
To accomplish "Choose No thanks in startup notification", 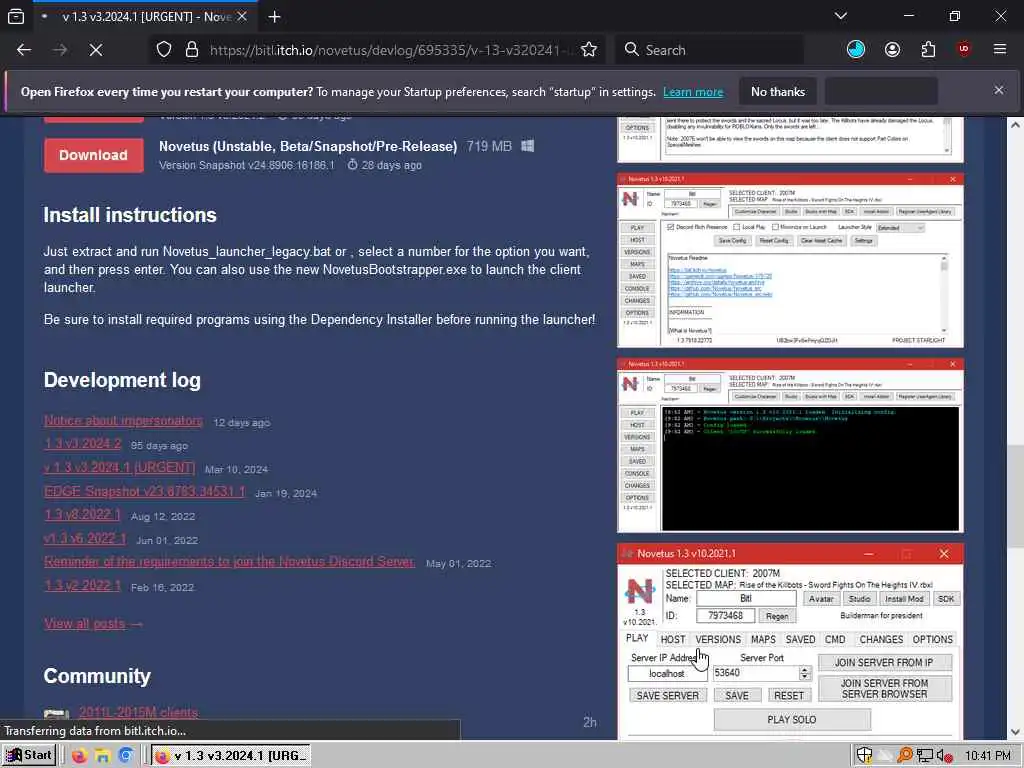I will 778,91.
